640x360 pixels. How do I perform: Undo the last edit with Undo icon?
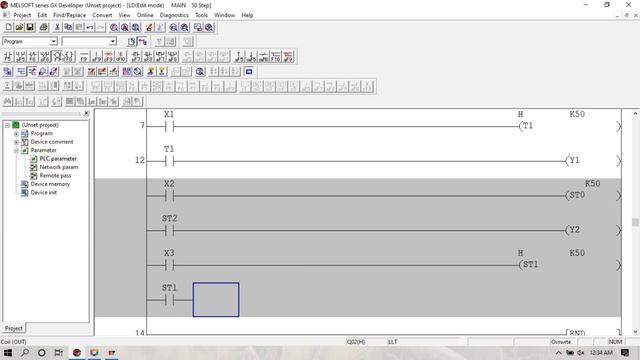[89, 27]
